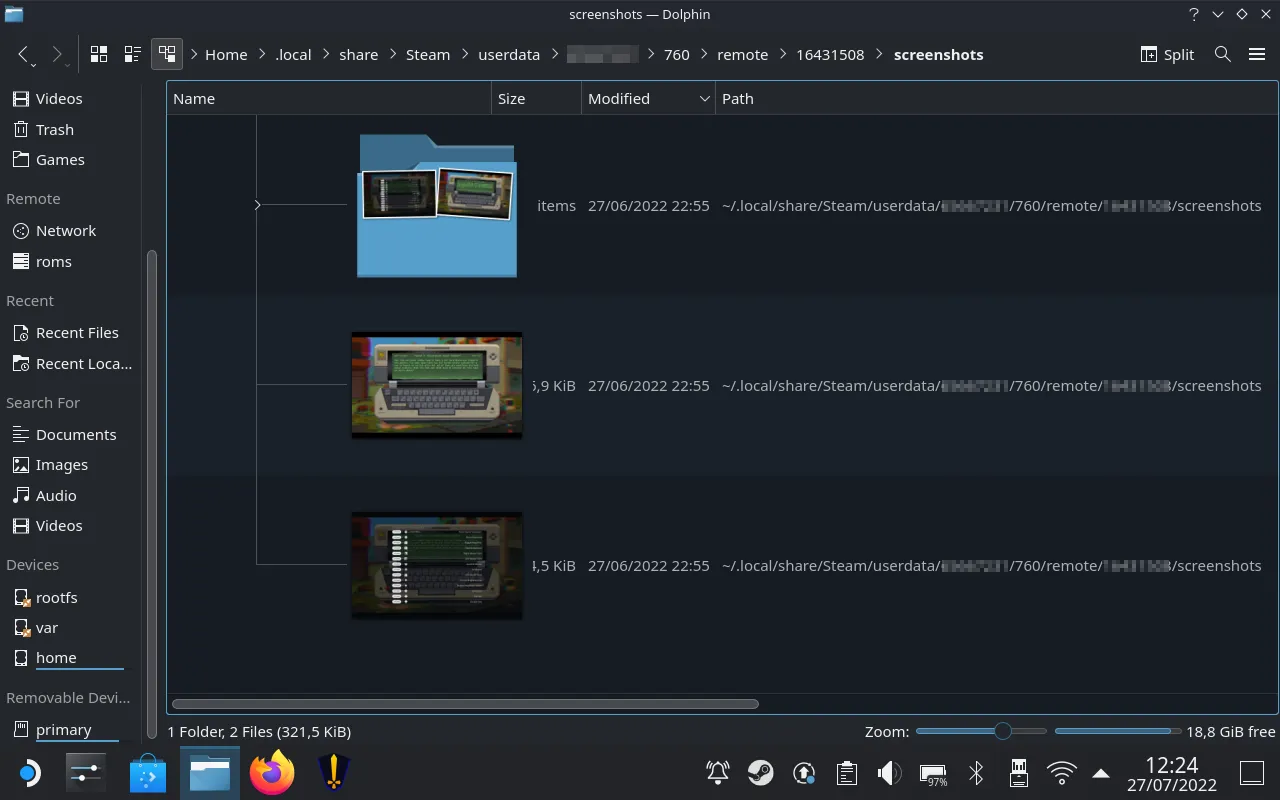
Task: Open the clipboard manager in the tray
Action: [845, 773]
